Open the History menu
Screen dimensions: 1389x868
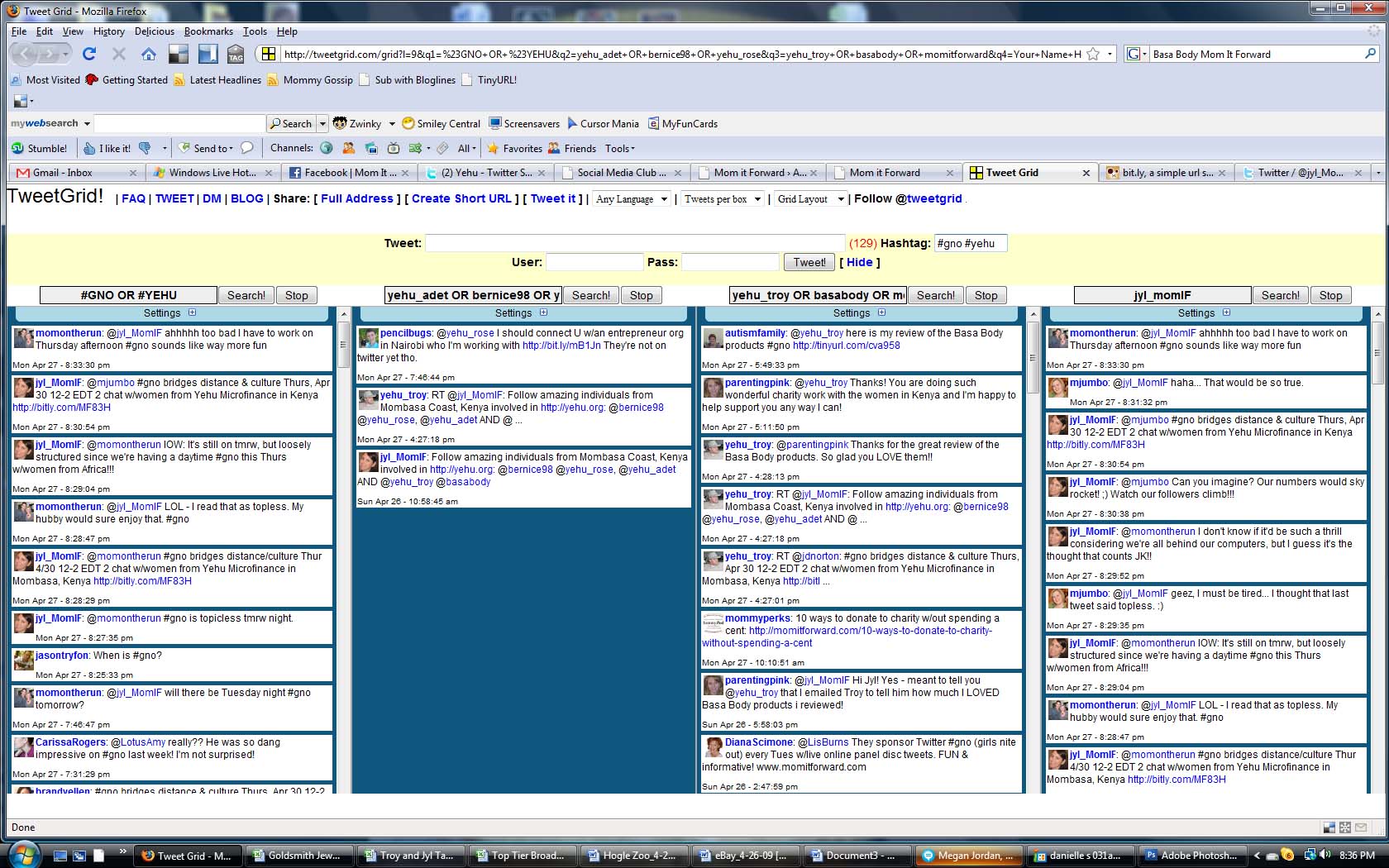point(109,31)
